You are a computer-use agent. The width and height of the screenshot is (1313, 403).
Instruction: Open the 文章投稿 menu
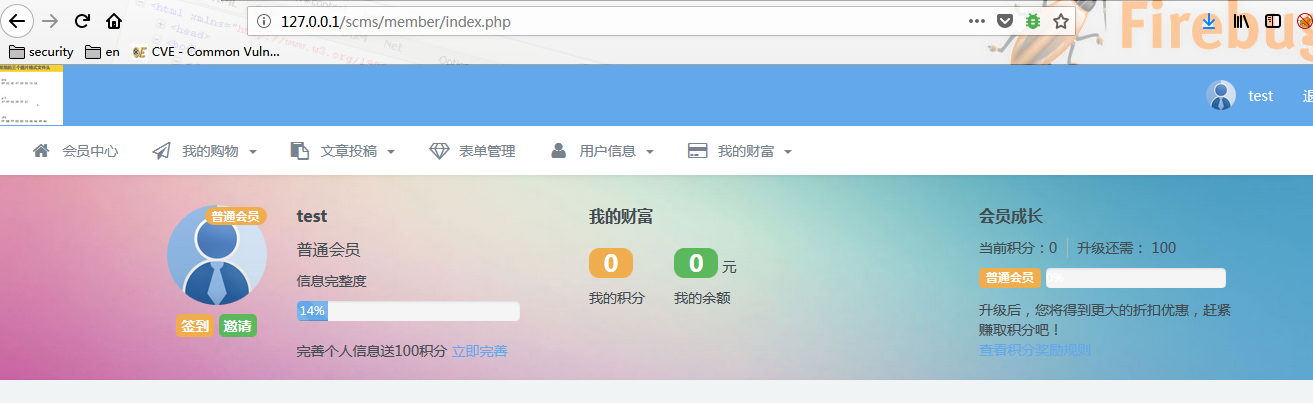(x=349, y=151)
